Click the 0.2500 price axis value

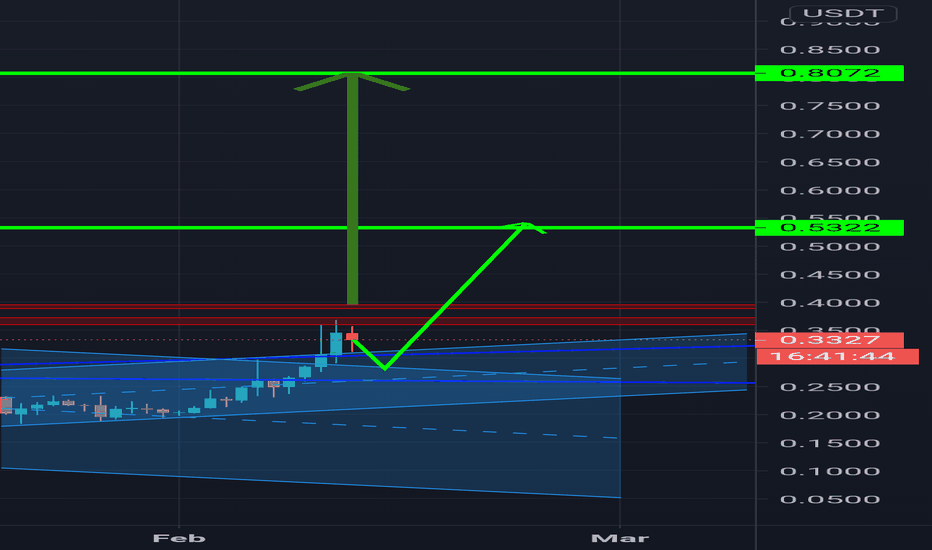830,388
